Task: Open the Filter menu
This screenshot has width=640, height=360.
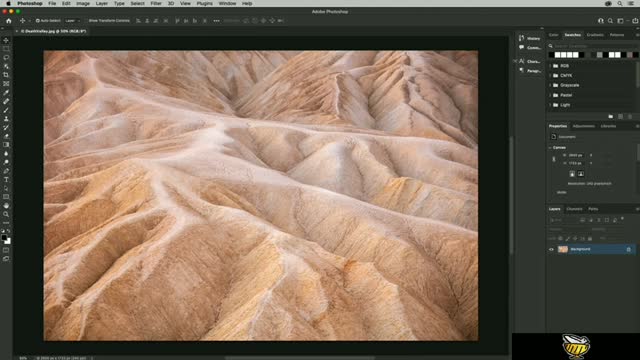Action: tap(156, 3)
